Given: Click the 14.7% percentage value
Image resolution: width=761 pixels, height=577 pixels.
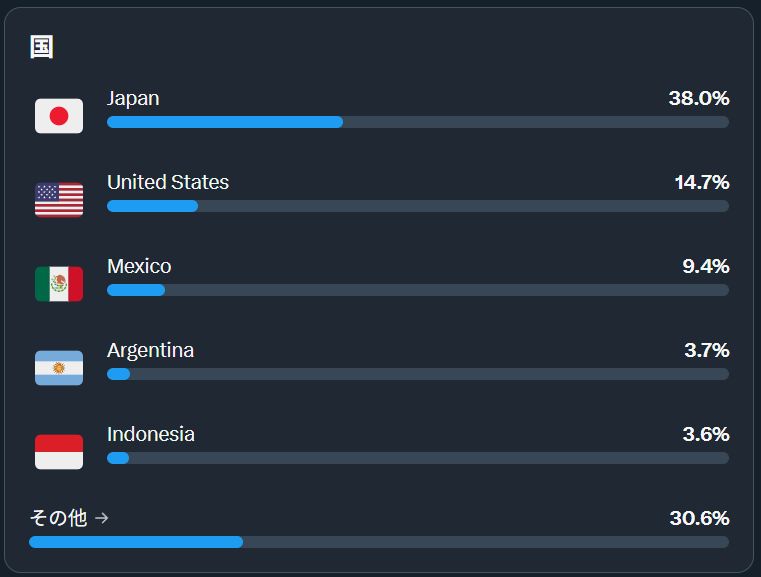Looking at the screenshot, I should (x=701, y=182).
